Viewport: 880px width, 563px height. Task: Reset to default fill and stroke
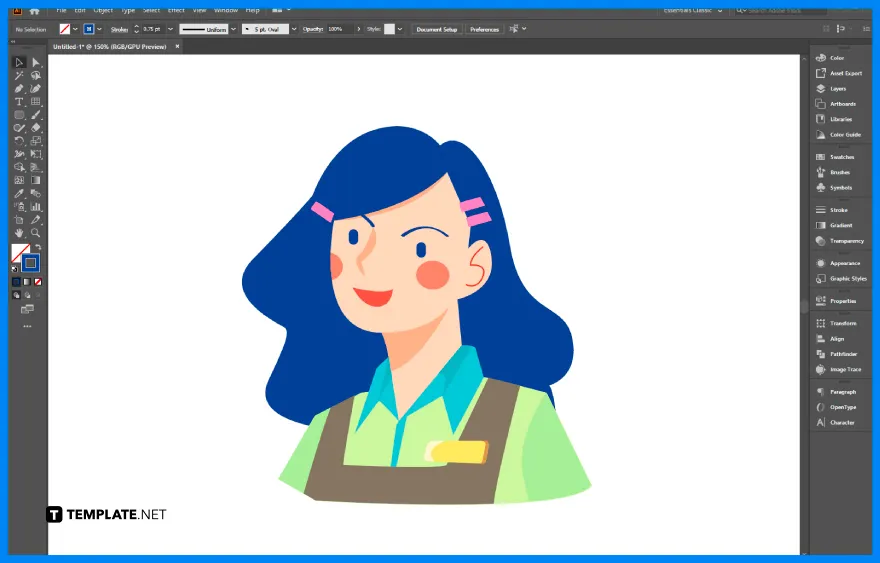(15, 269)
